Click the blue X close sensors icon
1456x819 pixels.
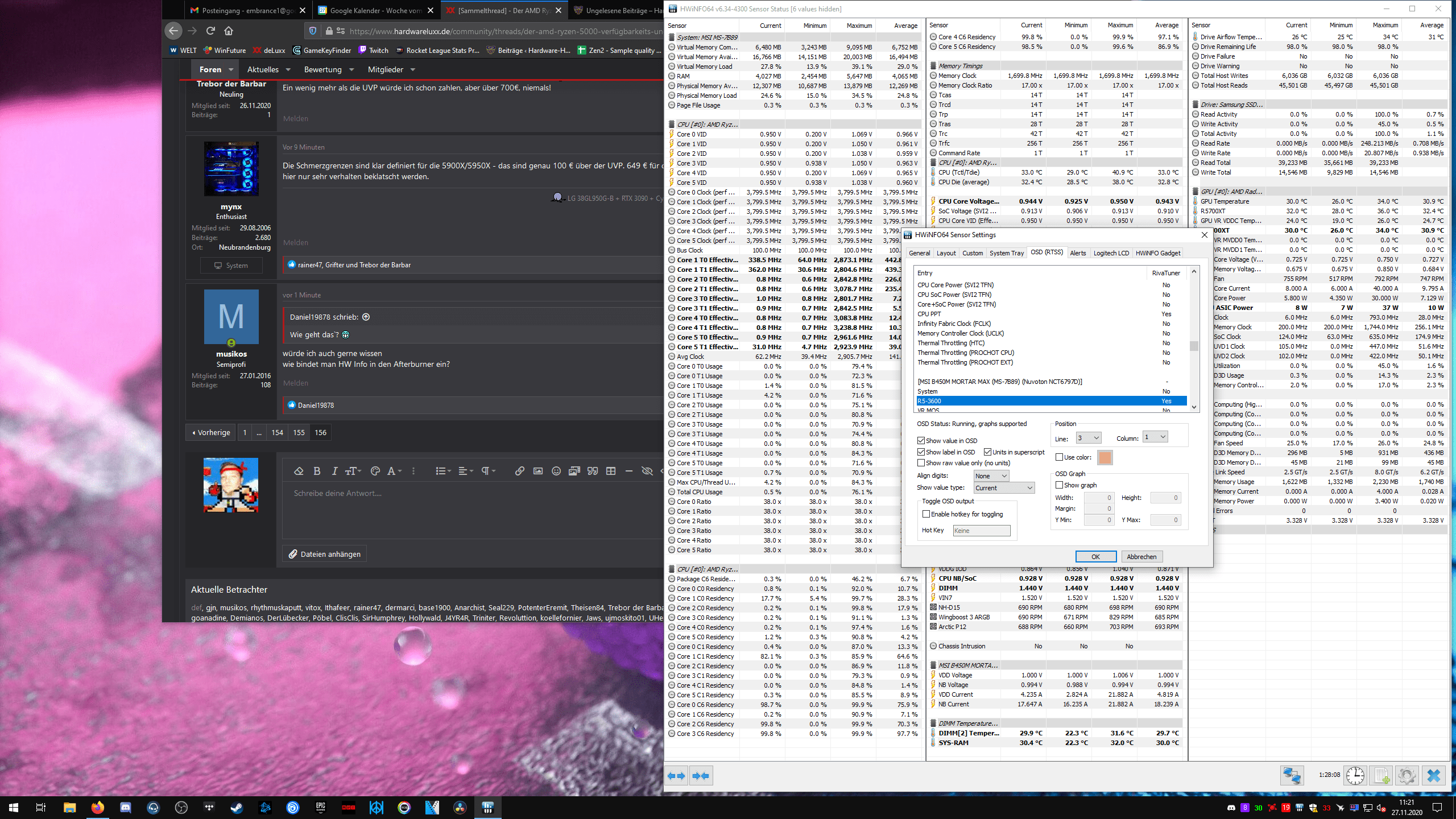(x=1434, y=775)
